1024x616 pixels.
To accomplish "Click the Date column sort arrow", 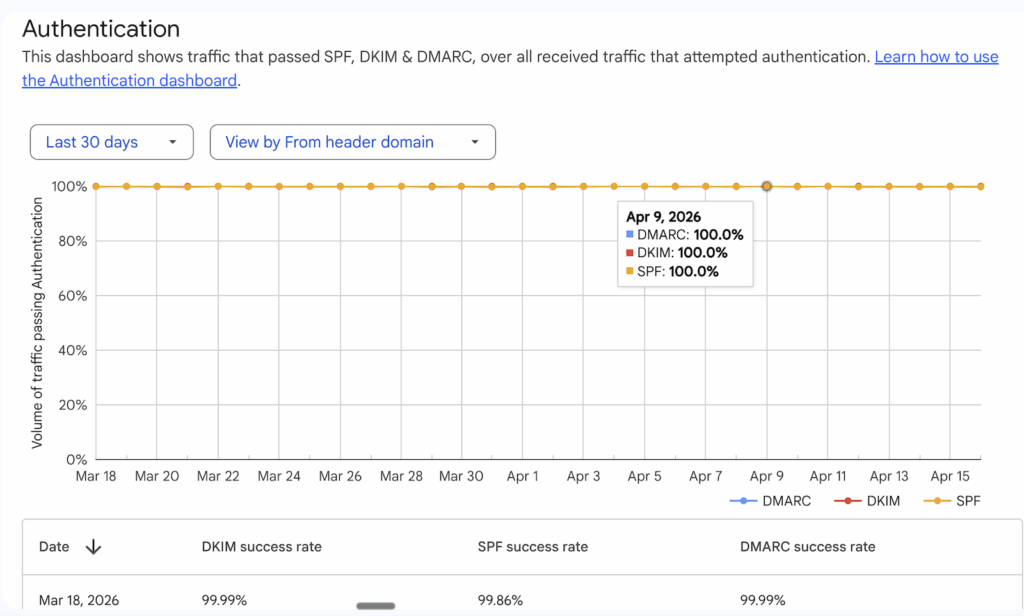I will tap(93, 547).
